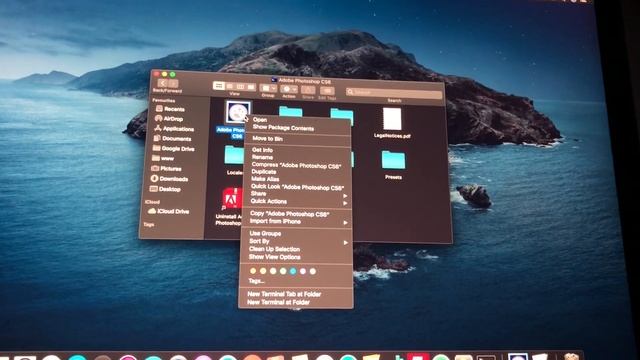The height and width of the screenshot is (360, 640).
Task: Click the Tags heading in the sidebar
Action: pos(149,224)
